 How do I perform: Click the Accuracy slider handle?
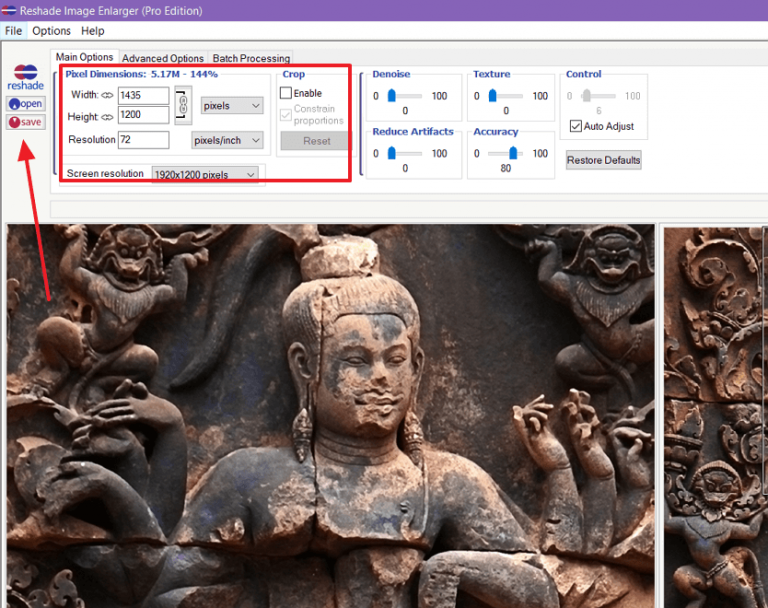[513, 153]
